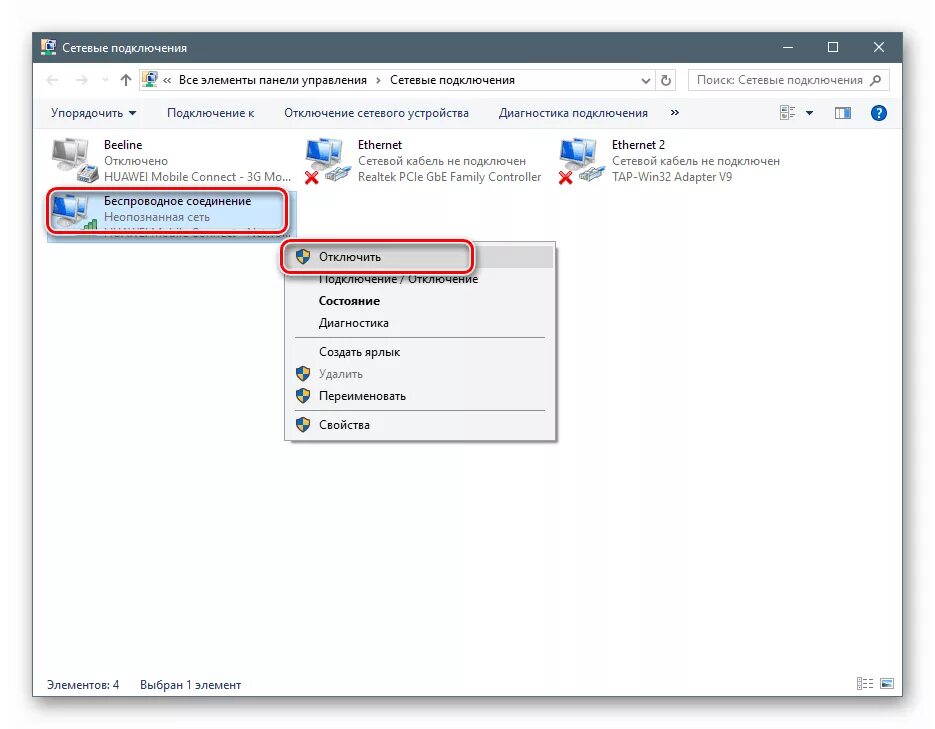
Task: Change view layout icon
Action: pyautogui.click(x=788, y=113)
